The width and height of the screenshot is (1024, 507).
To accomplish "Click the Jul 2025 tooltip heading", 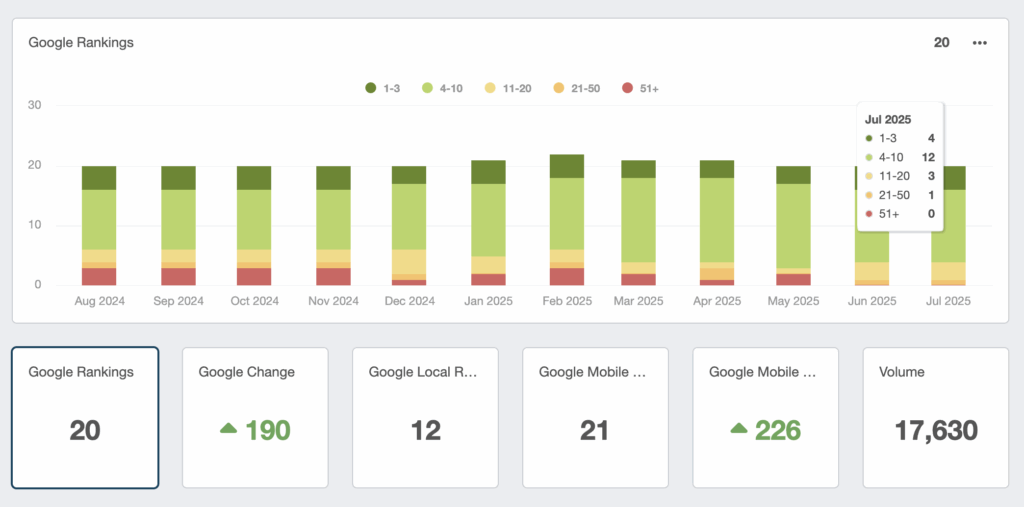I will (888, 120).
